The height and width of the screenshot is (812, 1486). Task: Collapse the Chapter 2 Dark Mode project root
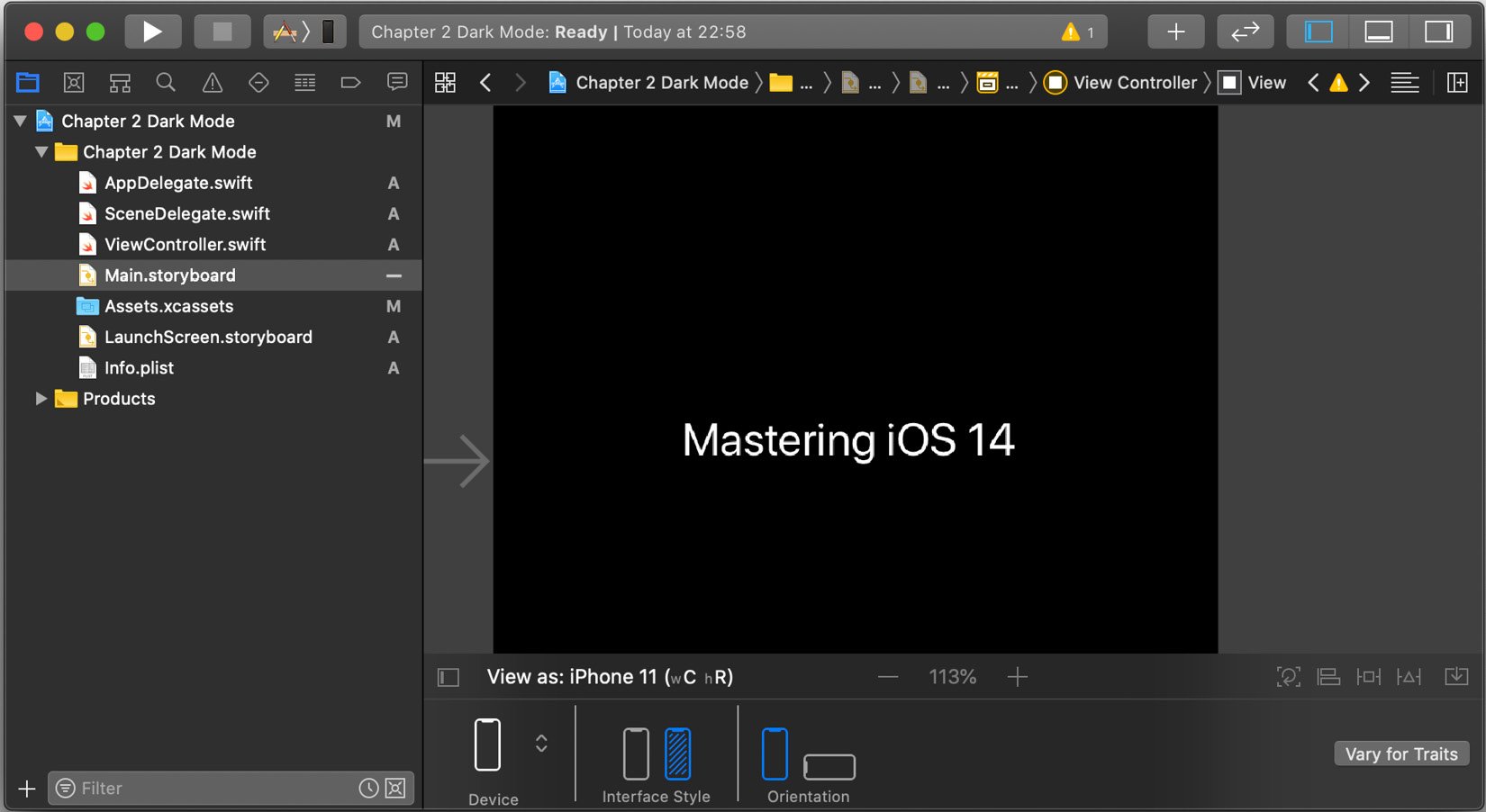point(20,121)
